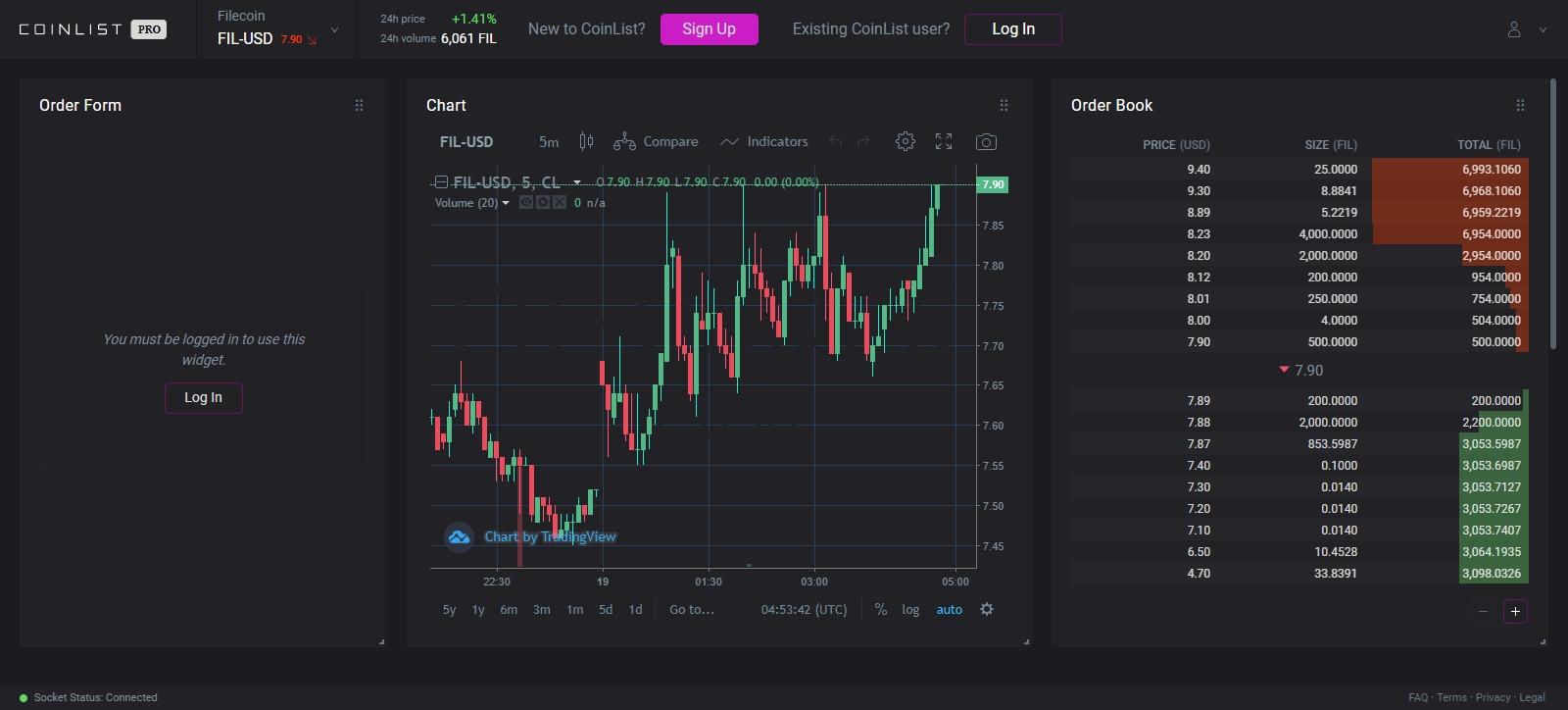1568x710 pixels.
Task: Set chart range to 3m
Action: tap(541, 610)
